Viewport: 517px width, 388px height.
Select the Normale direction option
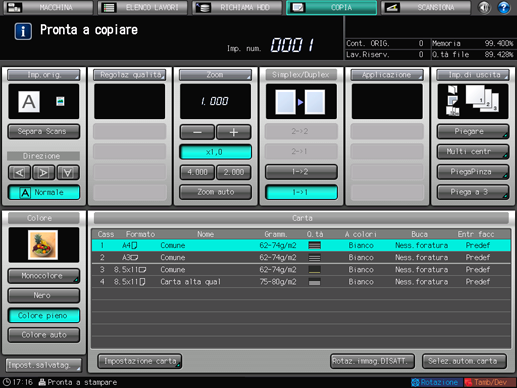point(44,192)
